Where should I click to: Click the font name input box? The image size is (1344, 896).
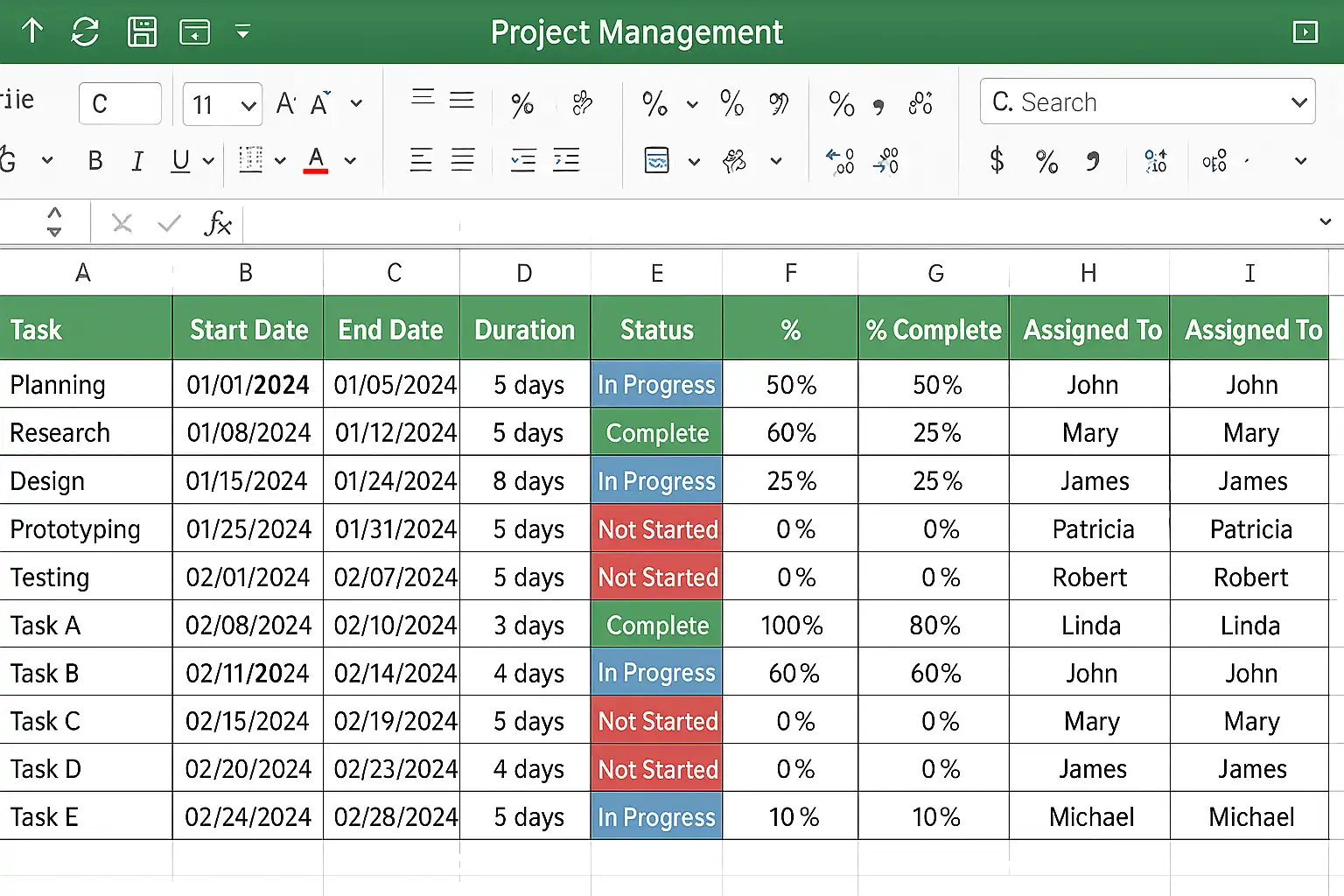120,104
